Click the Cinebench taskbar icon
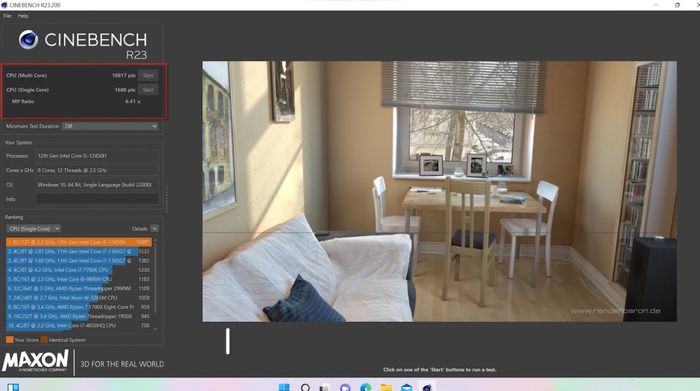Screen dimensions: 700x391 427,387
